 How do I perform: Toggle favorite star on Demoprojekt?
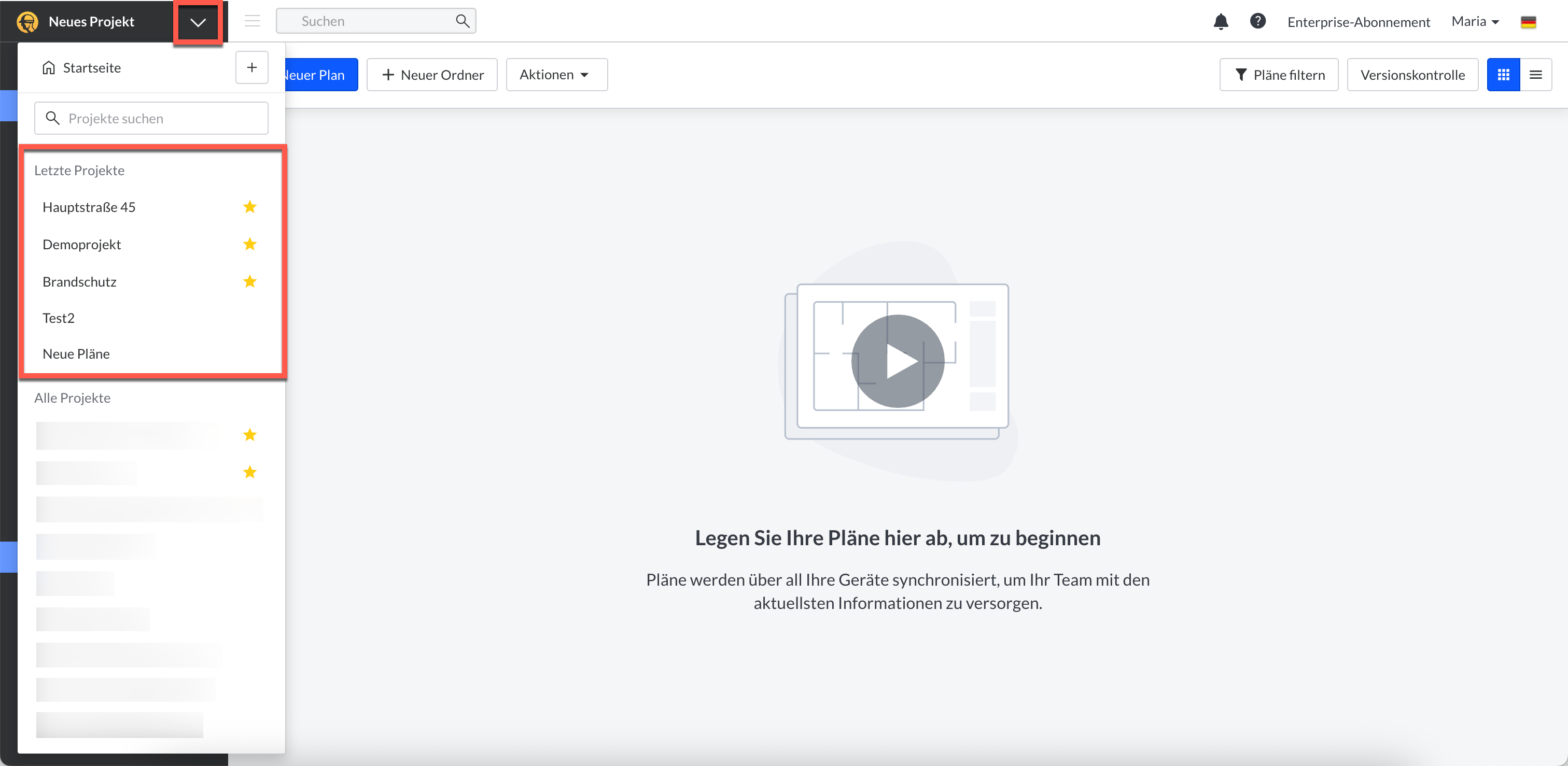[x=249, y=244]
